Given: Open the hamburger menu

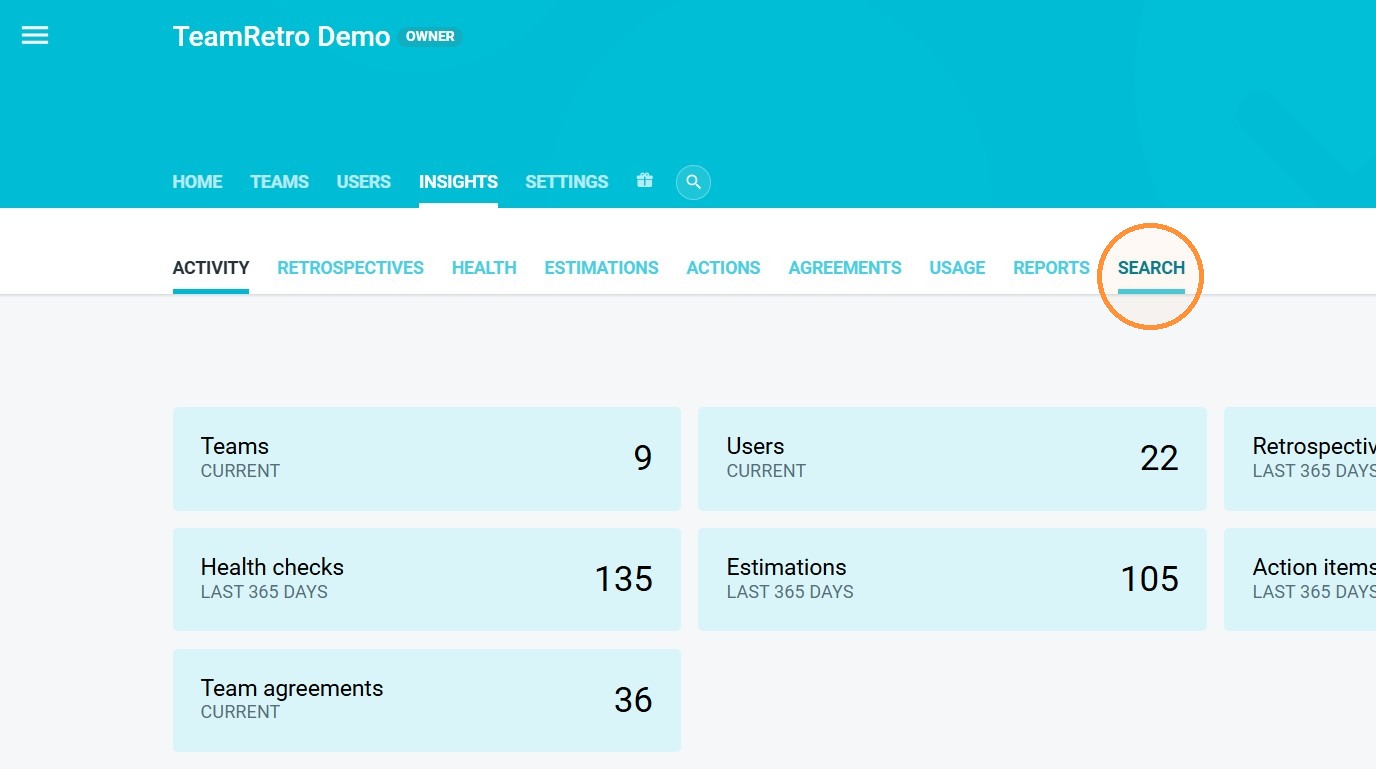Looking at the screenshot, I should click(x=35, y=36).
